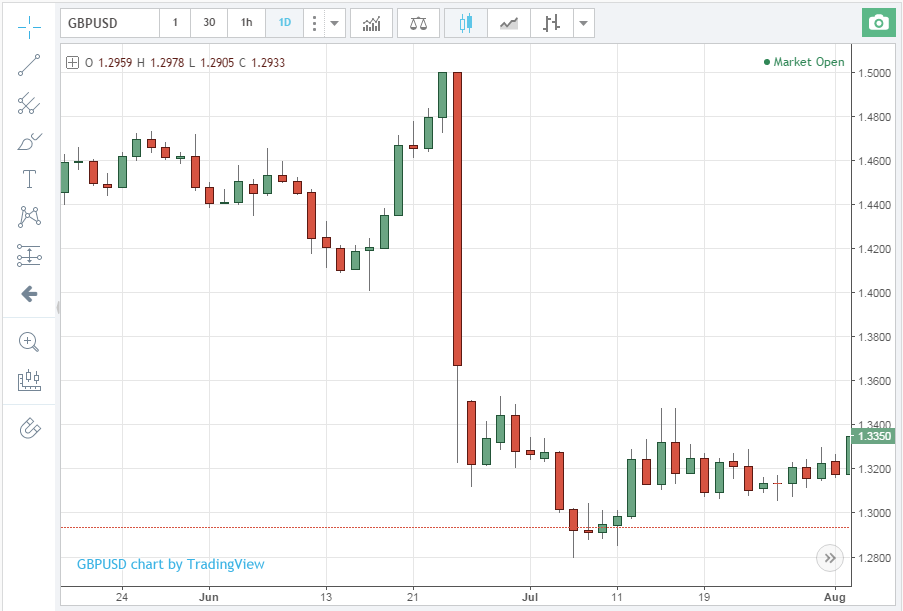This screenshot has width=903, height=611.
Task: Click the tall red candle after the 21 mark
Action: (x=457, y=219)
